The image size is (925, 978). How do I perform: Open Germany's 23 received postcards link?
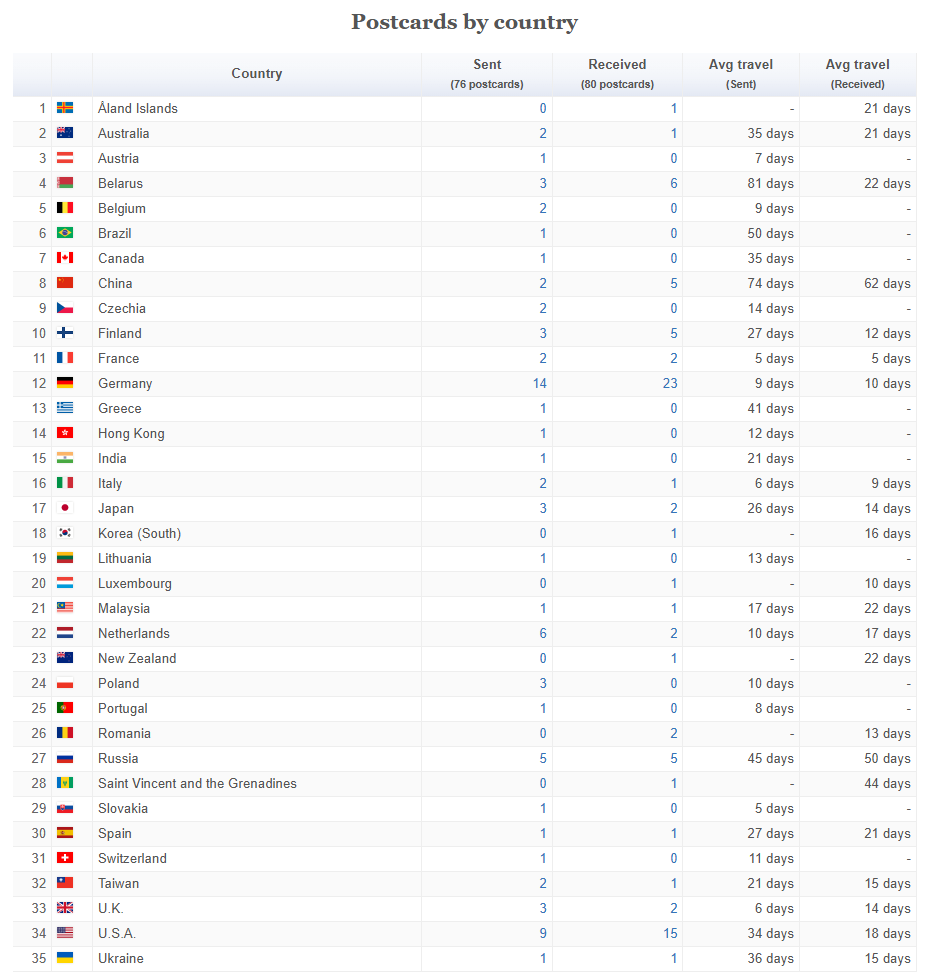click(x=670, y=383)
